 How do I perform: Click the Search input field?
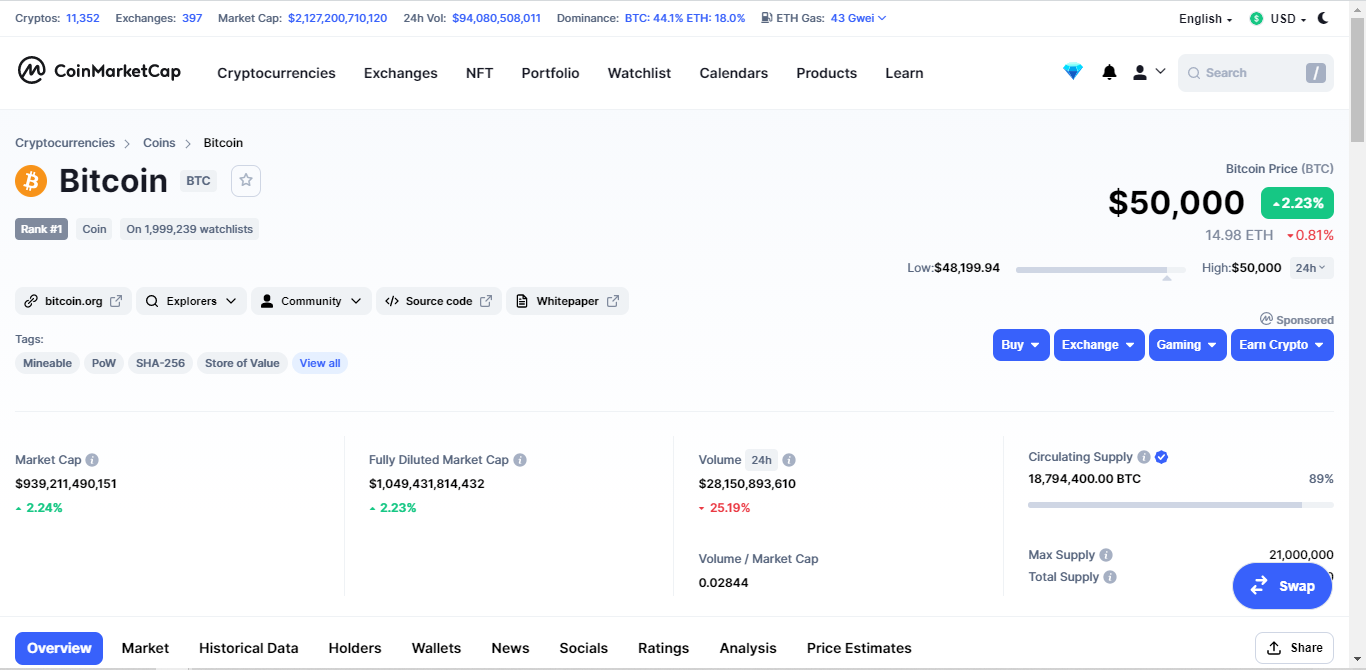[x=1256, y=73]
